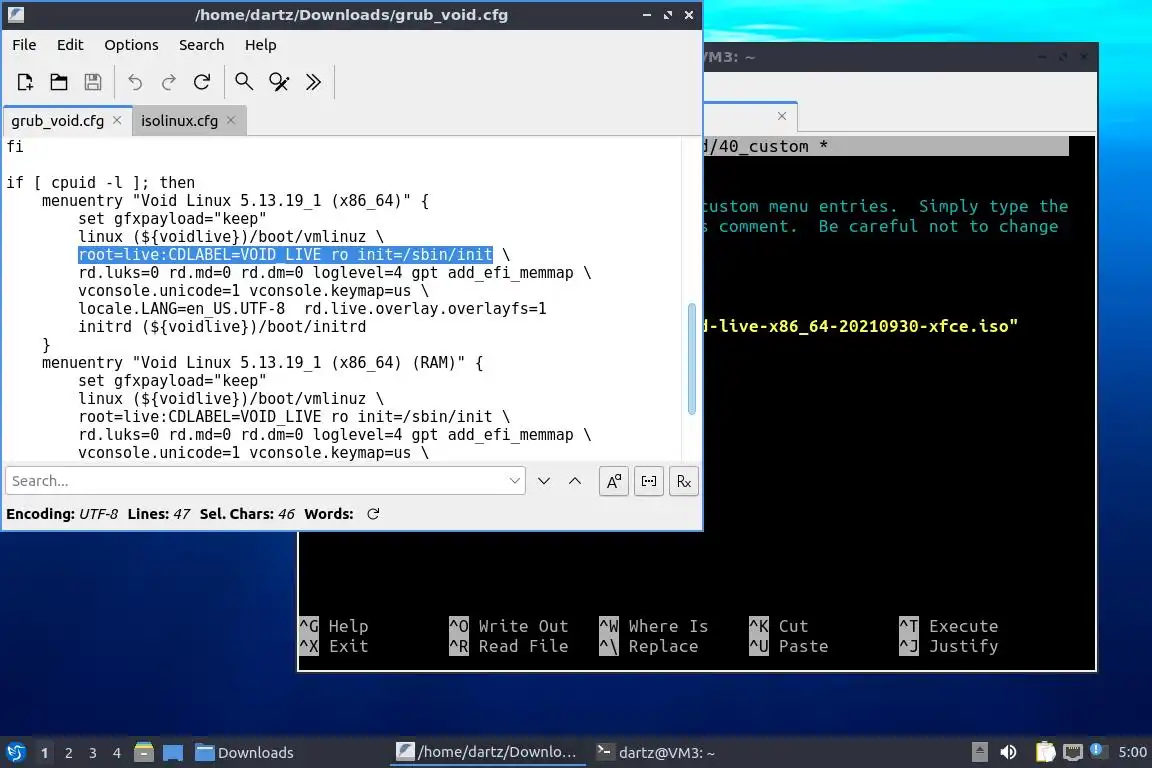This screenshot has height=768, width=1152.
Task: Click ^X Exit in nano shortcuts
Action: click(x=334, y=646)
